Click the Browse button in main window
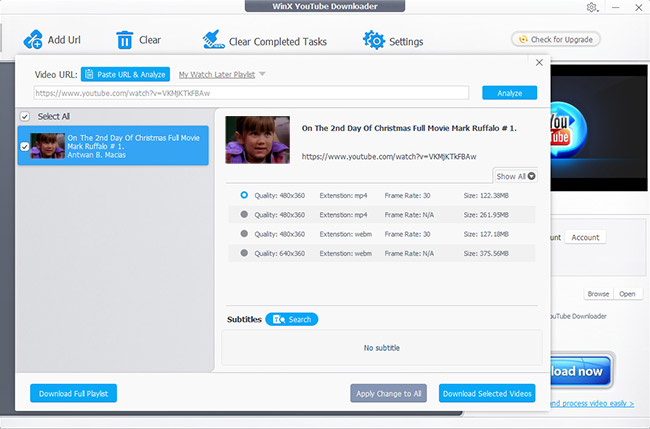 [598, 294]
